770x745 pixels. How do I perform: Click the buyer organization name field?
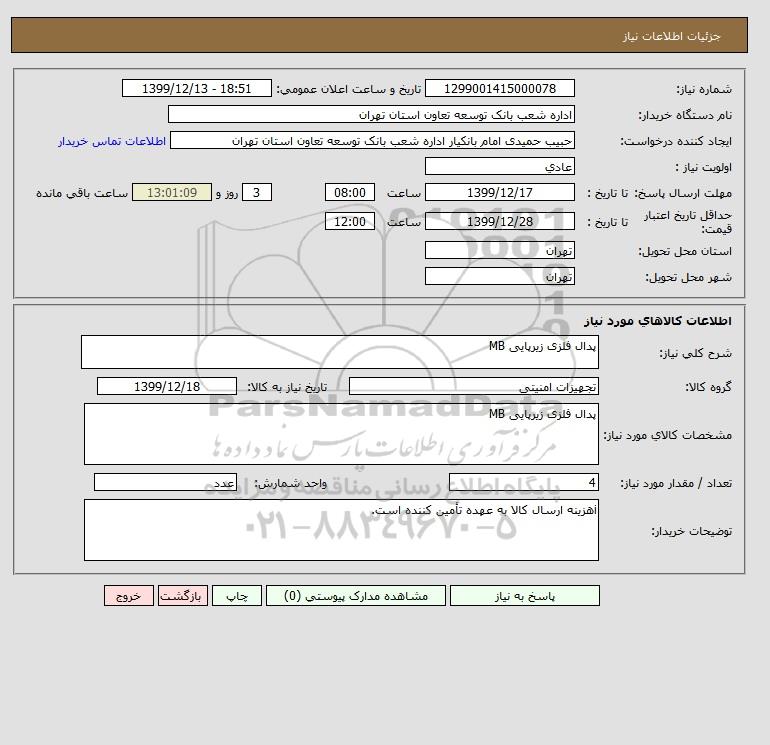pos(371,114)
